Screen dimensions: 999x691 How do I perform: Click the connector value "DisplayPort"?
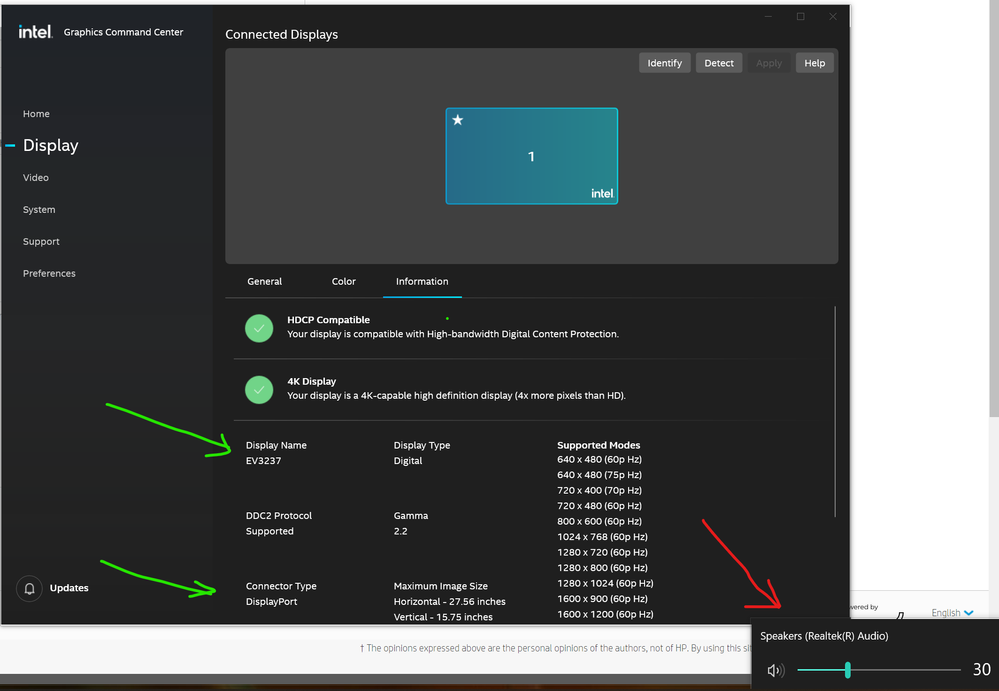pyautogui.click(x=271, y=601)
